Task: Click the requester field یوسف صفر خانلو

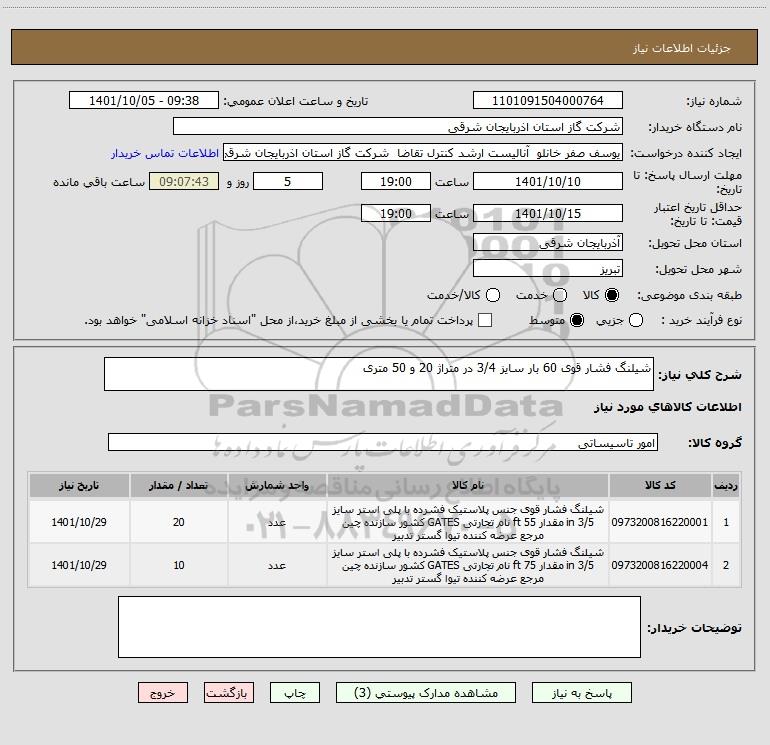Action: (x=423, y=153)
